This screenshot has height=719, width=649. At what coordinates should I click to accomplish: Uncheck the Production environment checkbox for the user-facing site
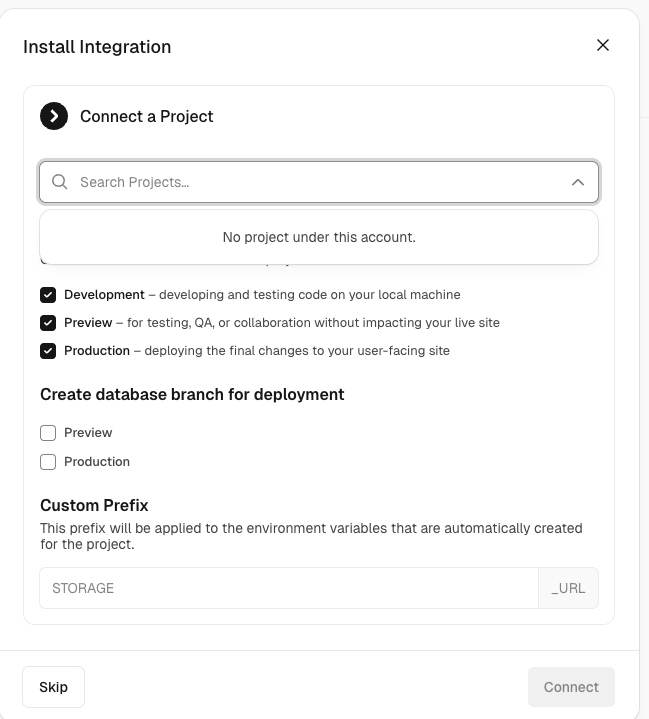click(48, 351)
